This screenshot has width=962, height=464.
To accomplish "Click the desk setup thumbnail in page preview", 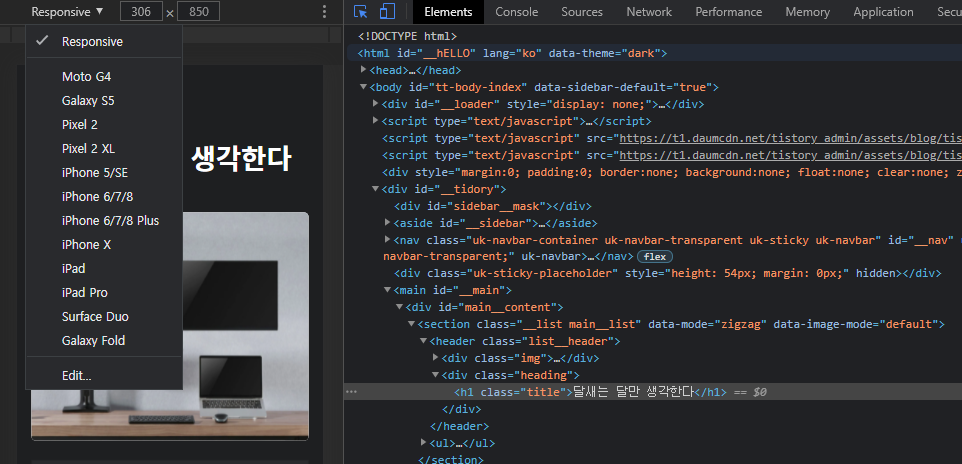I will point(245,326).
